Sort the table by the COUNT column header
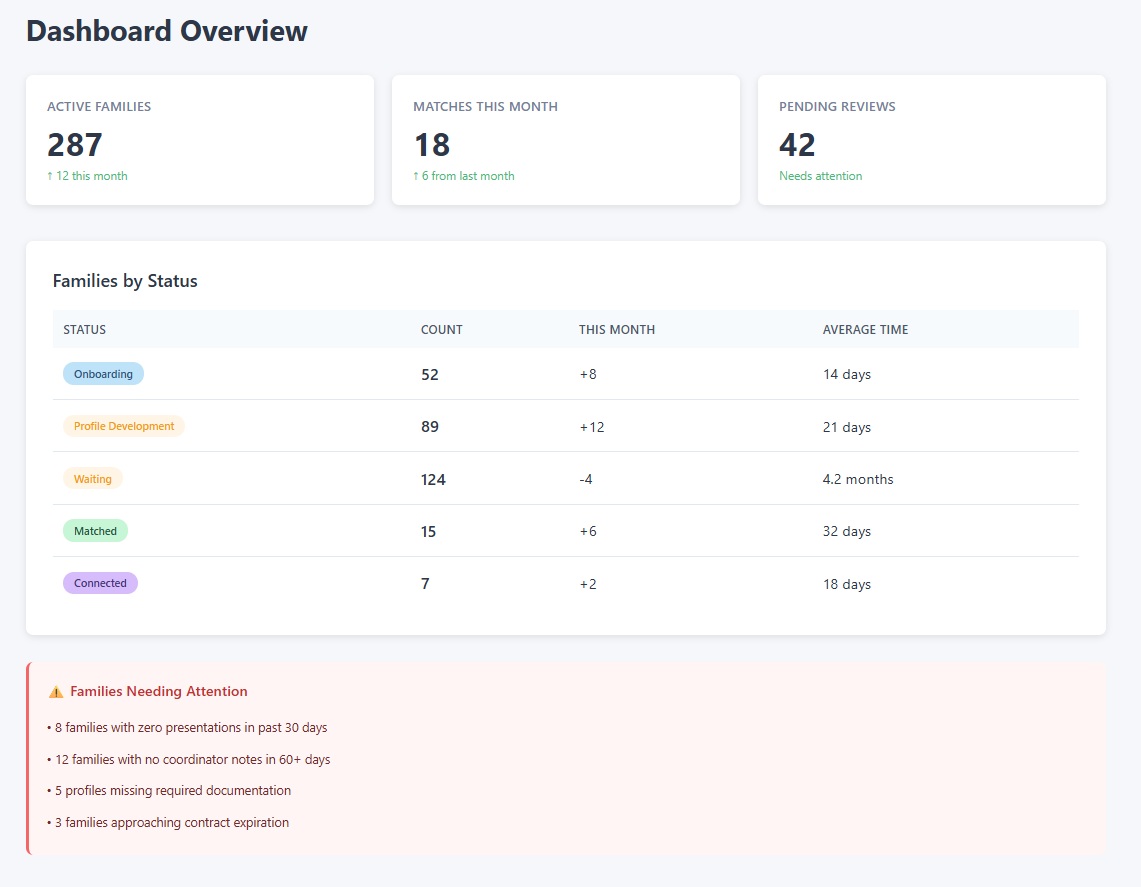 pos(441,329)
